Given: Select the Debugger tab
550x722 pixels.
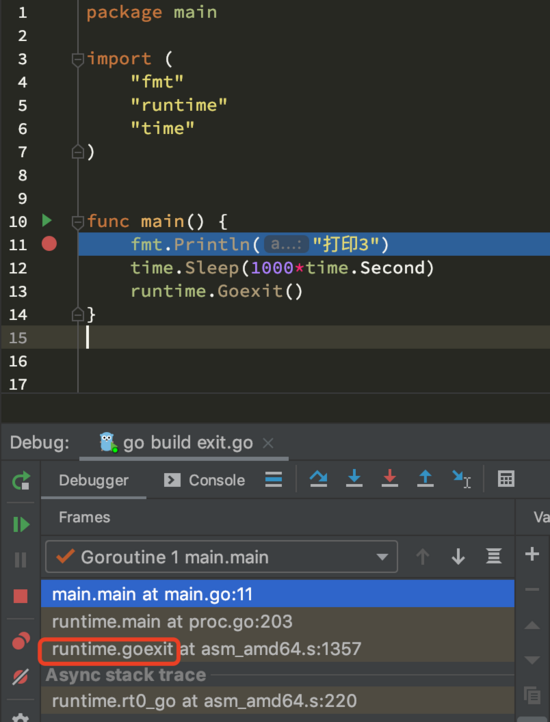Looking at the screenshot, I should 94,480.
